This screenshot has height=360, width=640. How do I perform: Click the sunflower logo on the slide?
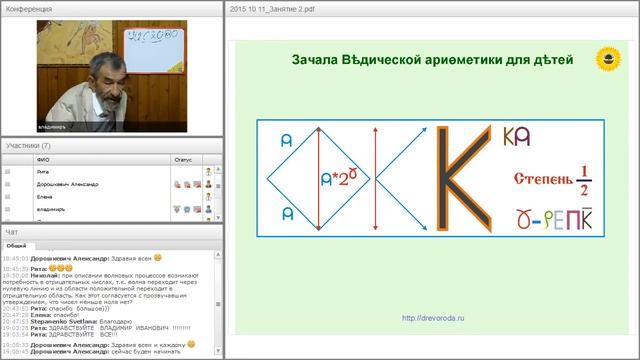(608, 59)
